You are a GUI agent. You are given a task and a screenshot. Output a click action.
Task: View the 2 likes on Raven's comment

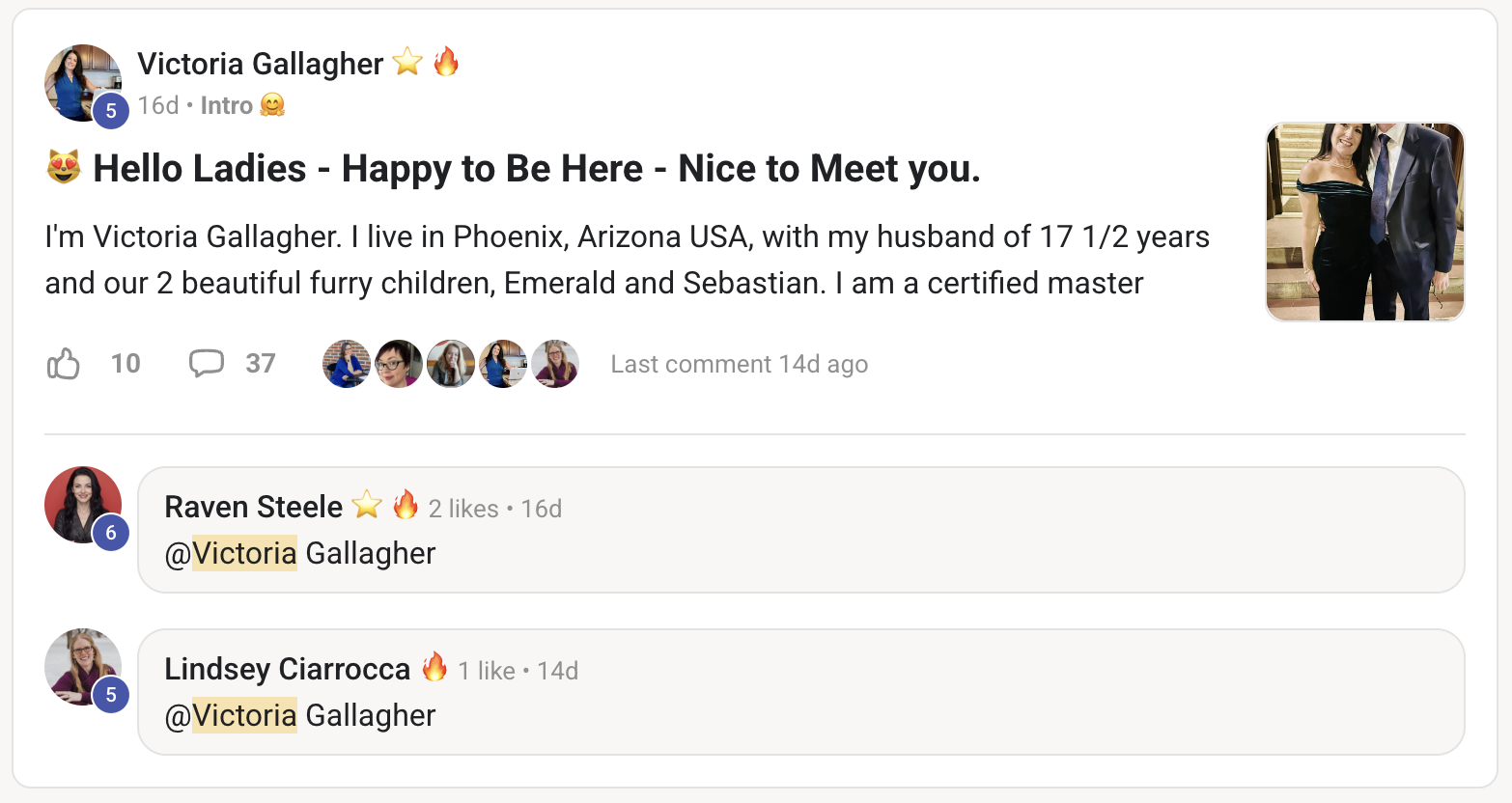(463, 509)
